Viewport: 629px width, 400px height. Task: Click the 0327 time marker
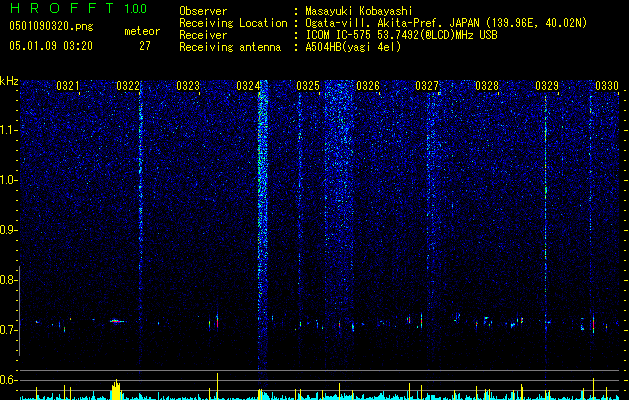[x=427, y=86]
